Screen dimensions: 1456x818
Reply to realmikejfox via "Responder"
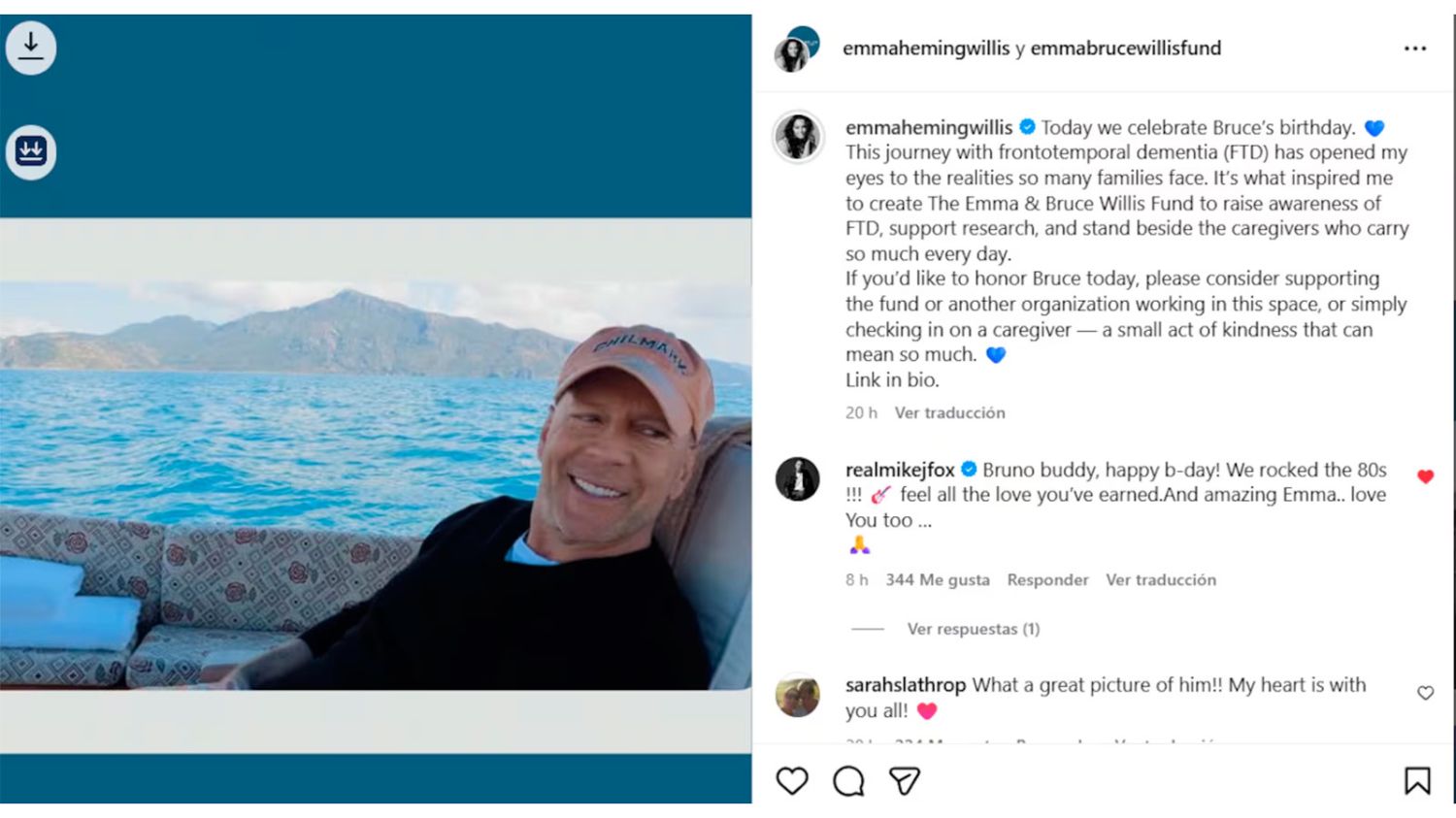pos(1047,579)
